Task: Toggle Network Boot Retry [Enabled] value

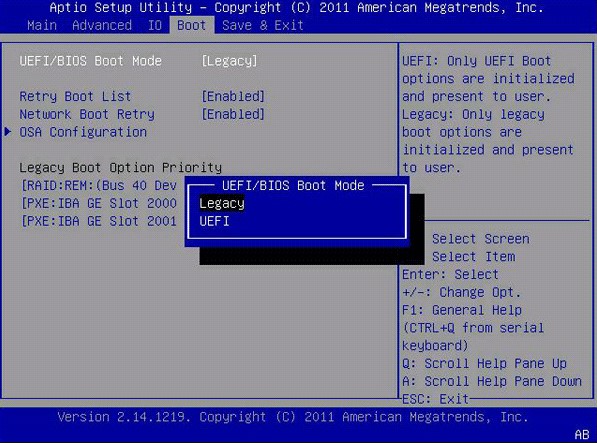Action: pos(233,114)
